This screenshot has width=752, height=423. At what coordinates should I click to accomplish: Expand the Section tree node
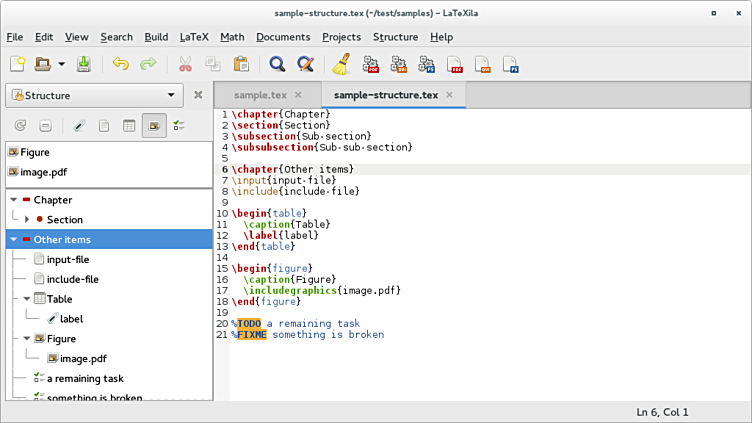tap(27, 219)
